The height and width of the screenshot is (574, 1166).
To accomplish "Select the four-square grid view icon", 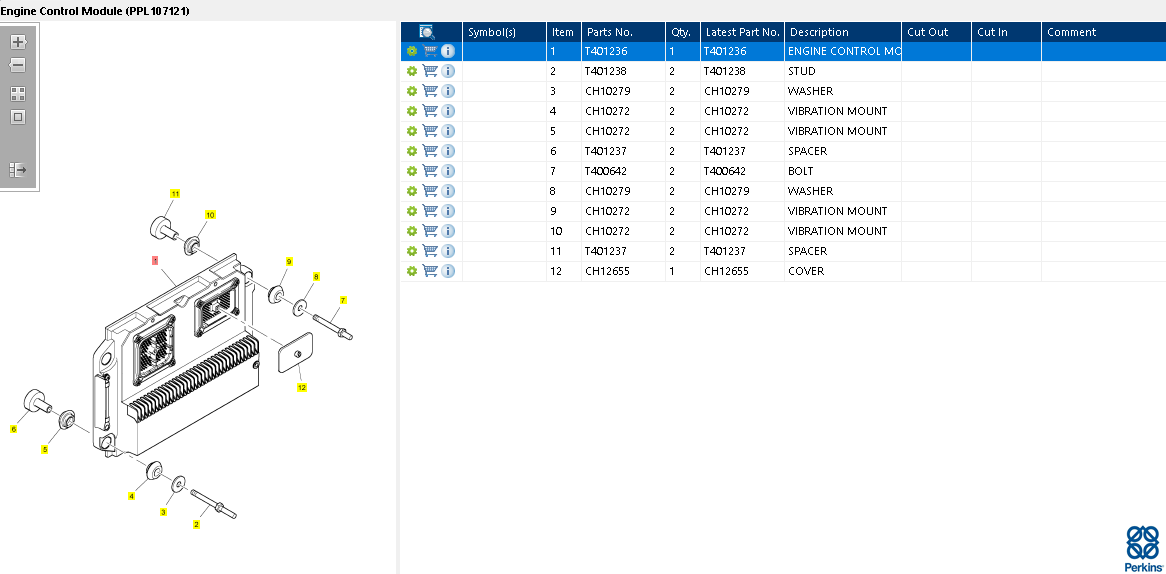I will 18,94.
